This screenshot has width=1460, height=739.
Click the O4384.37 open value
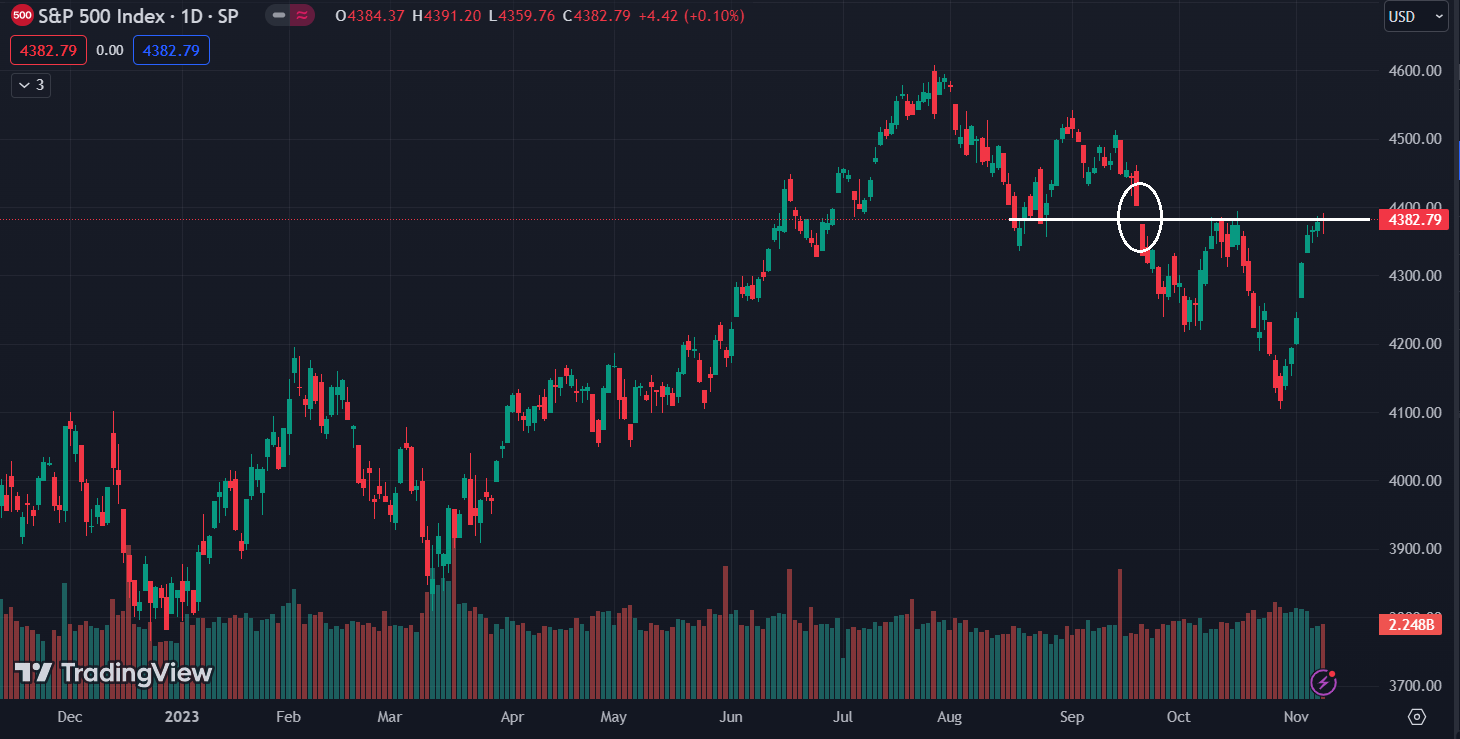pyautogui.click(x=371, y=16)
